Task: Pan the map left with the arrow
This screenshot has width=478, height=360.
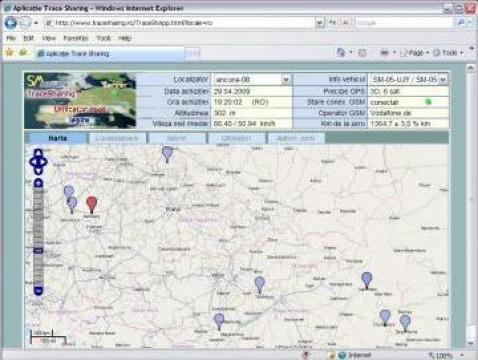Action: click(x=33, y=162)
